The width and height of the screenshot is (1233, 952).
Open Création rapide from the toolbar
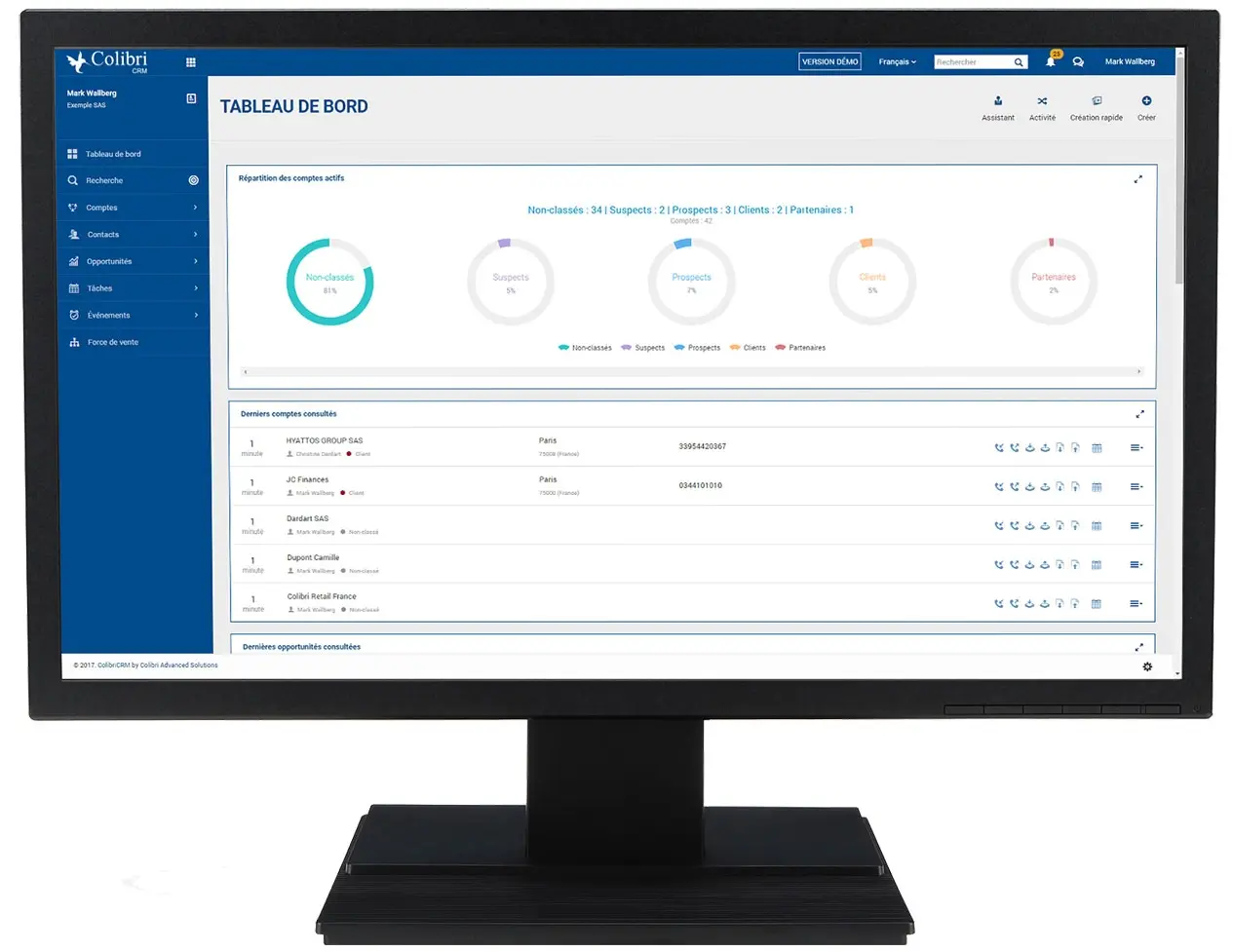click(x=1097, y=101)
